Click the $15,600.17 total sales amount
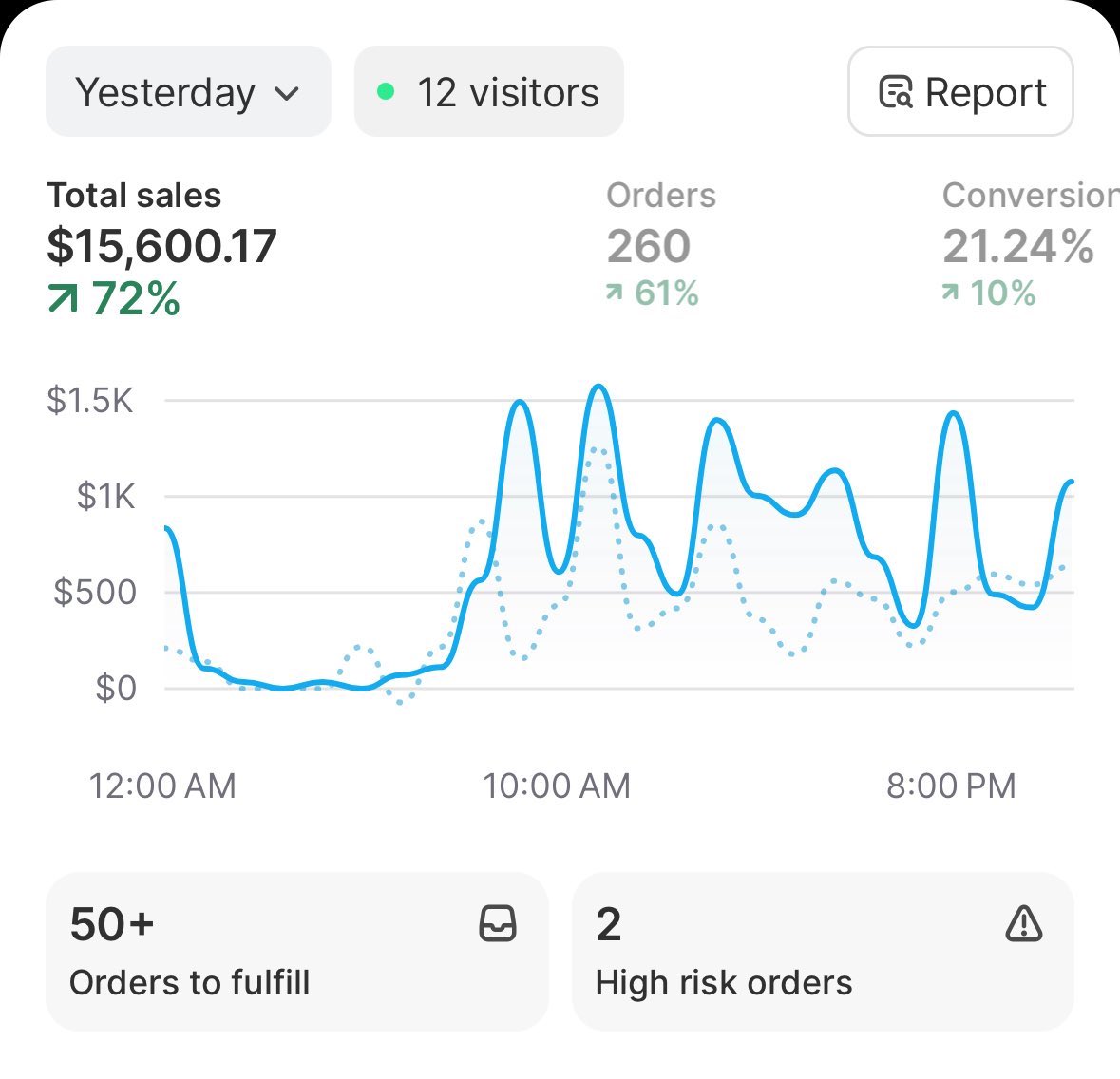 coord(161,246)
